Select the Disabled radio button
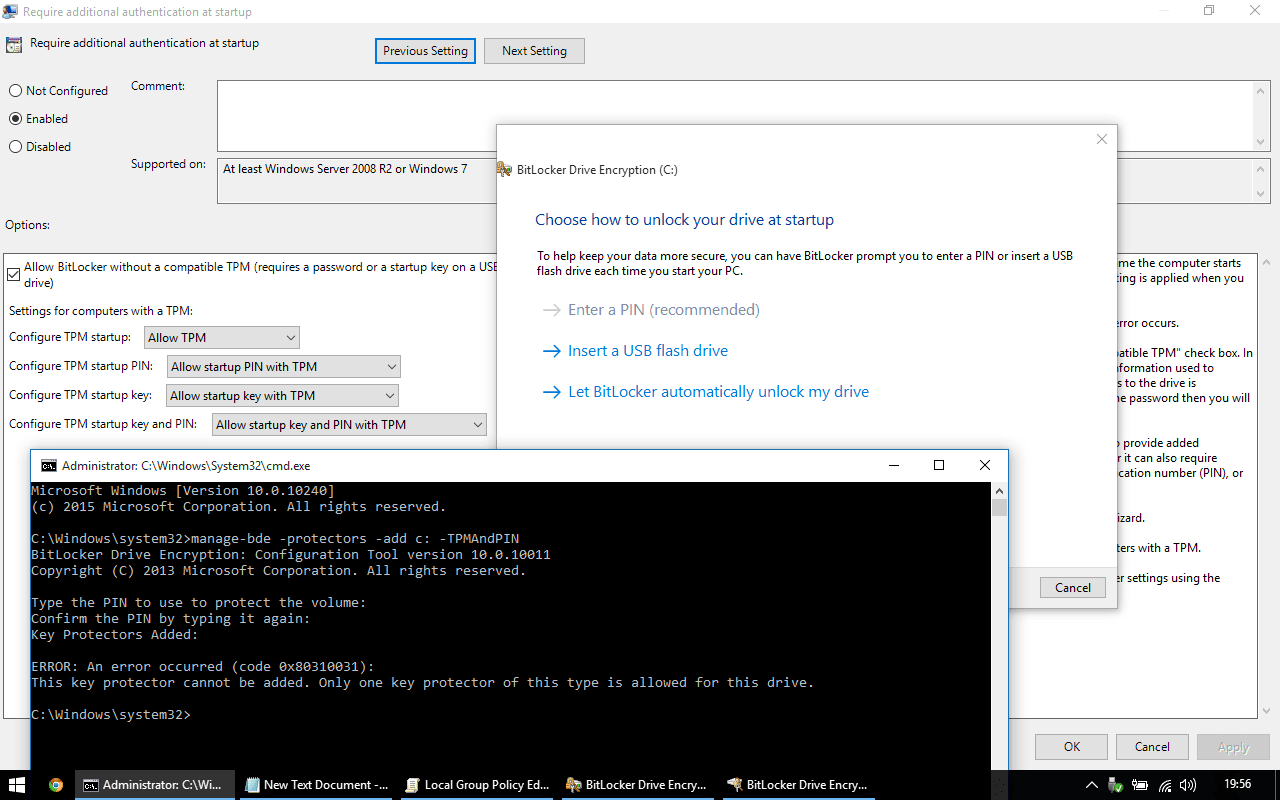The height and width of the screenshot is (800, 1280). click(x=15, y=146)
